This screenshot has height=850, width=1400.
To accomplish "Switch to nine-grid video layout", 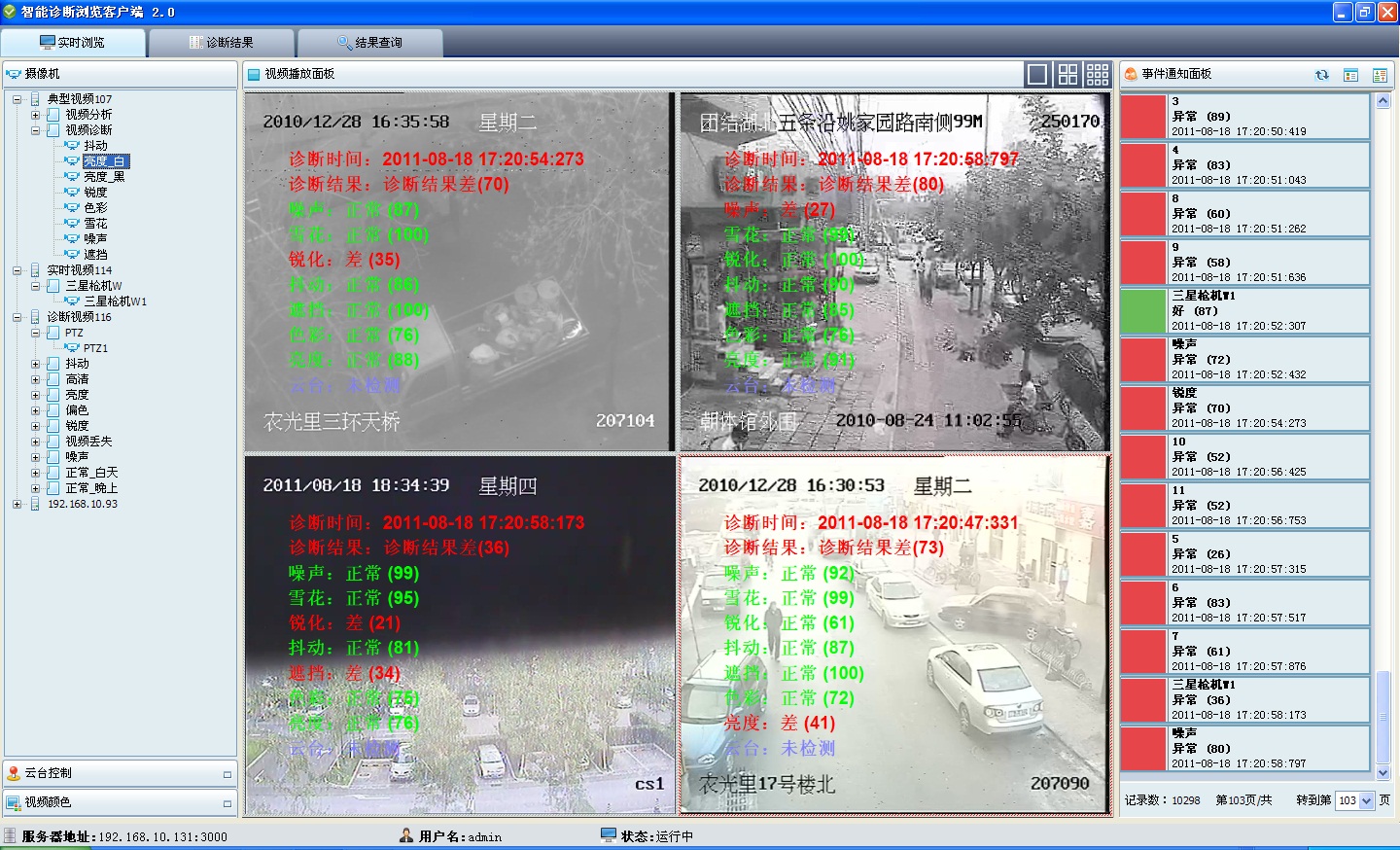I will (x=1098, y=74).
